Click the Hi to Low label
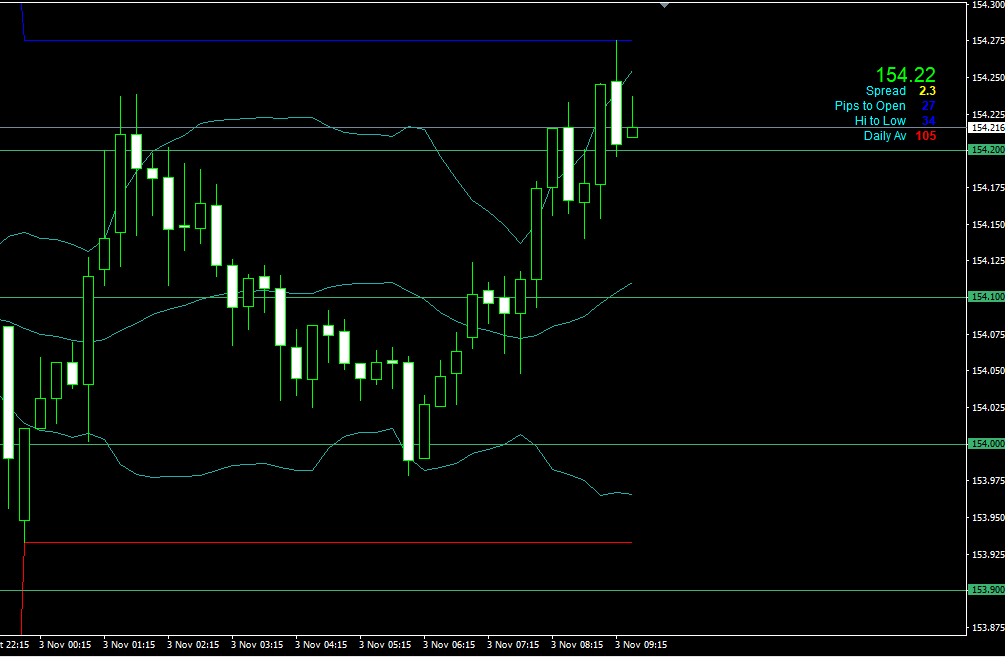Screen dimensions: 1005x658 pos(880,121)
